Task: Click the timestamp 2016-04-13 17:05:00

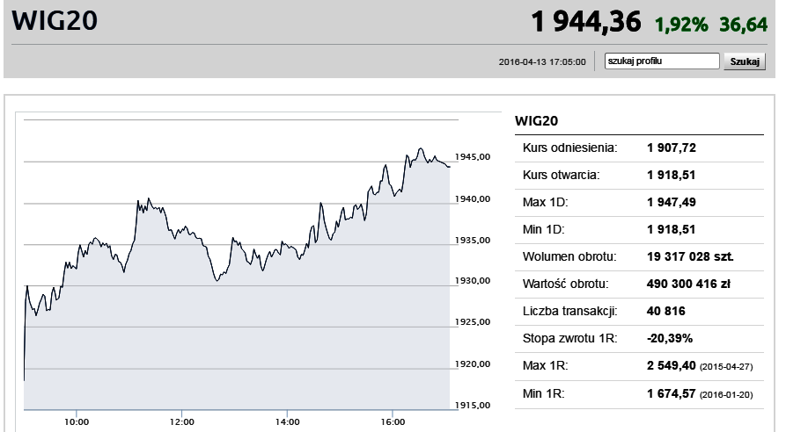Action: click(x=542, y=62)
